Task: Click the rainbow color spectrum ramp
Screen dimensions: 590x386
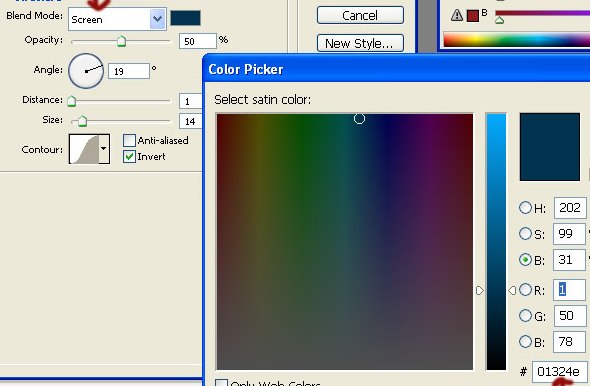Action: tap(517, 40)
